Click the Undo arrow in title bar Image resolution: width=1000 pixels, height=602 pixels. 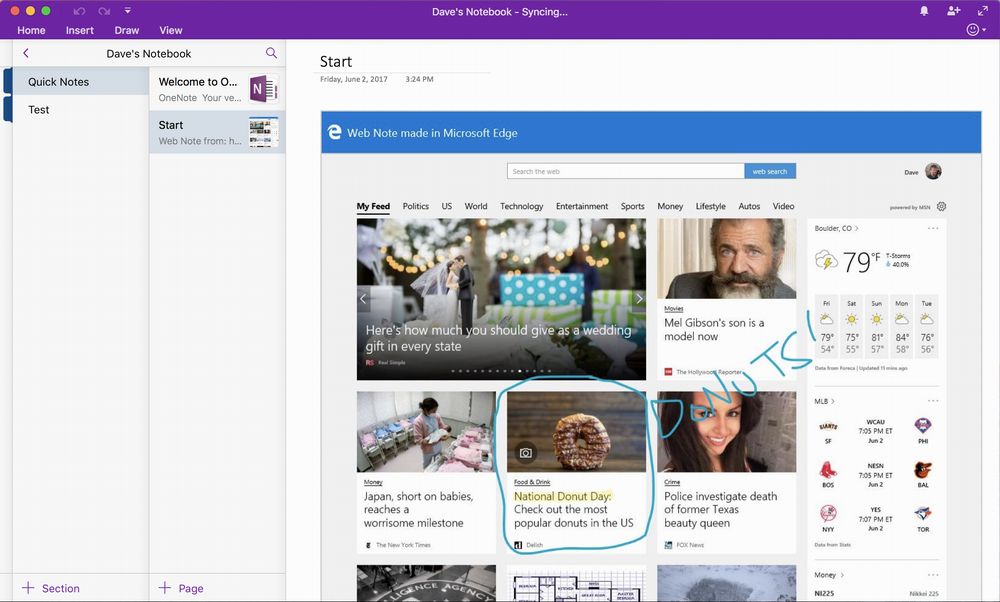pyautogui.click(x=79, y=11)
